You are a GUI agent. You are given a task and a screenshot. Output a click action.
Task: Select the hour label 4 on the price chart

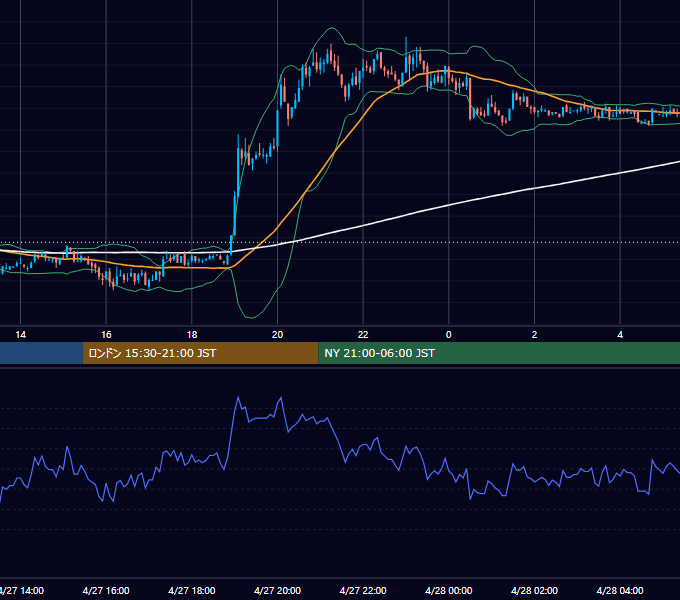pos(620,335)
